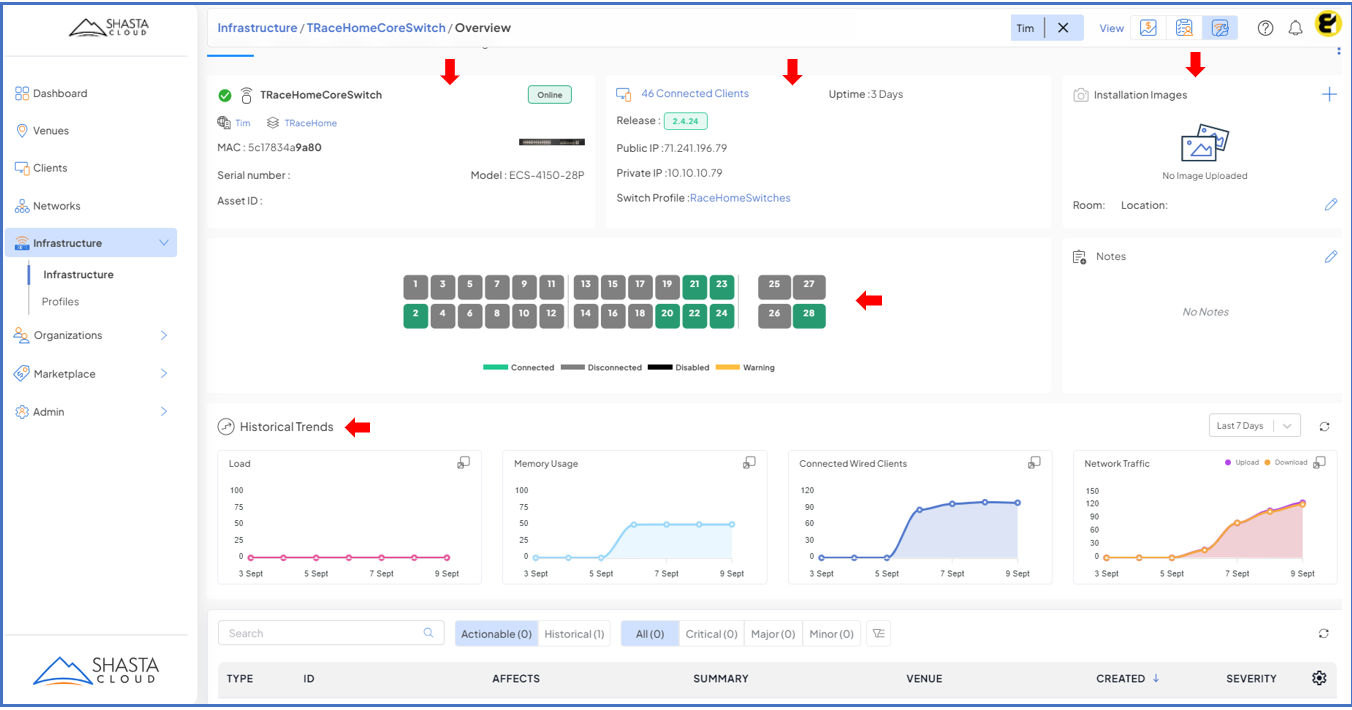The width and height of the screenshot is (1352, 710).
Task: Select switch port 28
Action: coord(809,315)
